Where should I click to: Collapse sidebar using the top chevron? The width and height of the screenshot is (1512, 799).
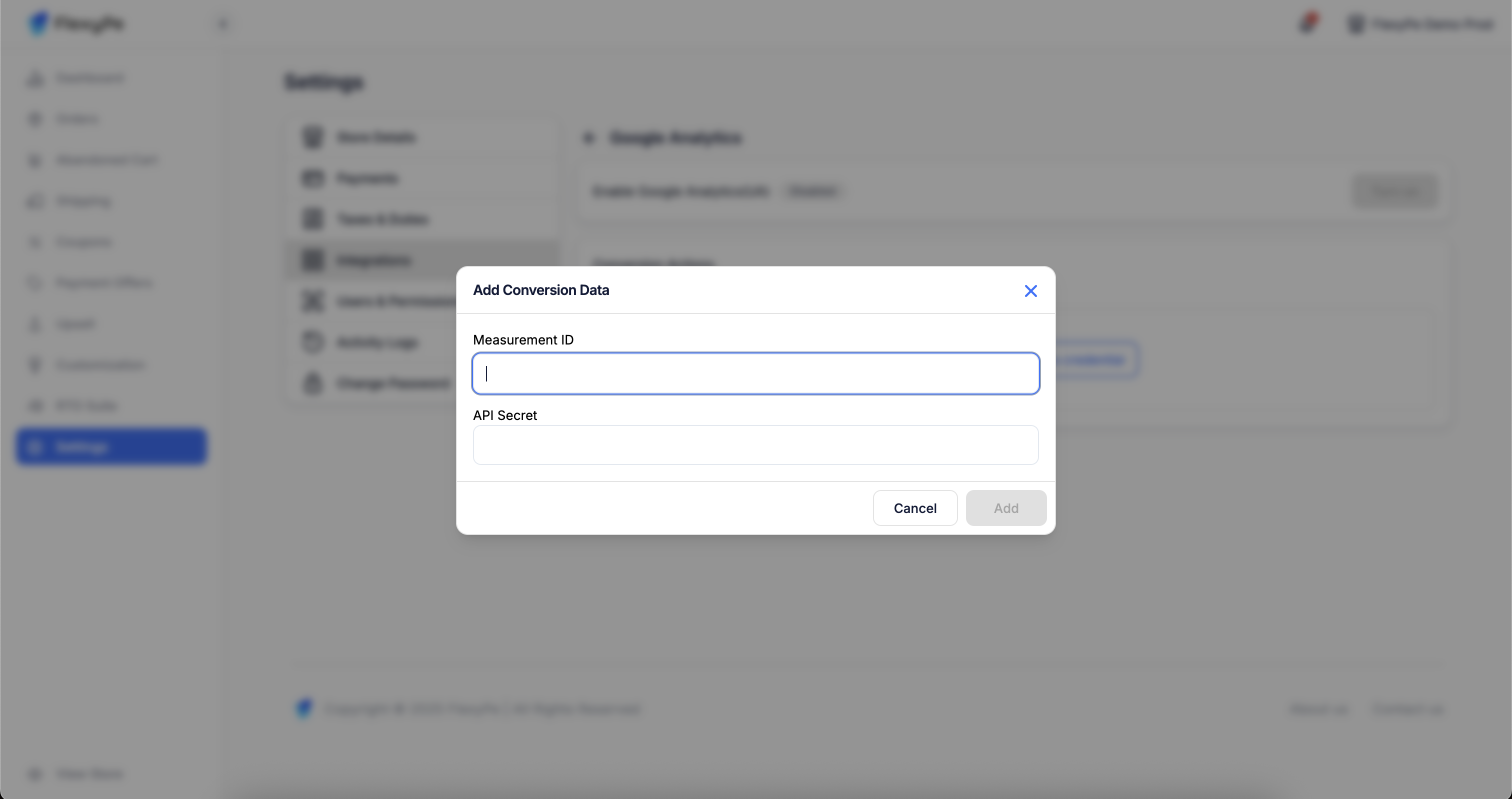222,24
